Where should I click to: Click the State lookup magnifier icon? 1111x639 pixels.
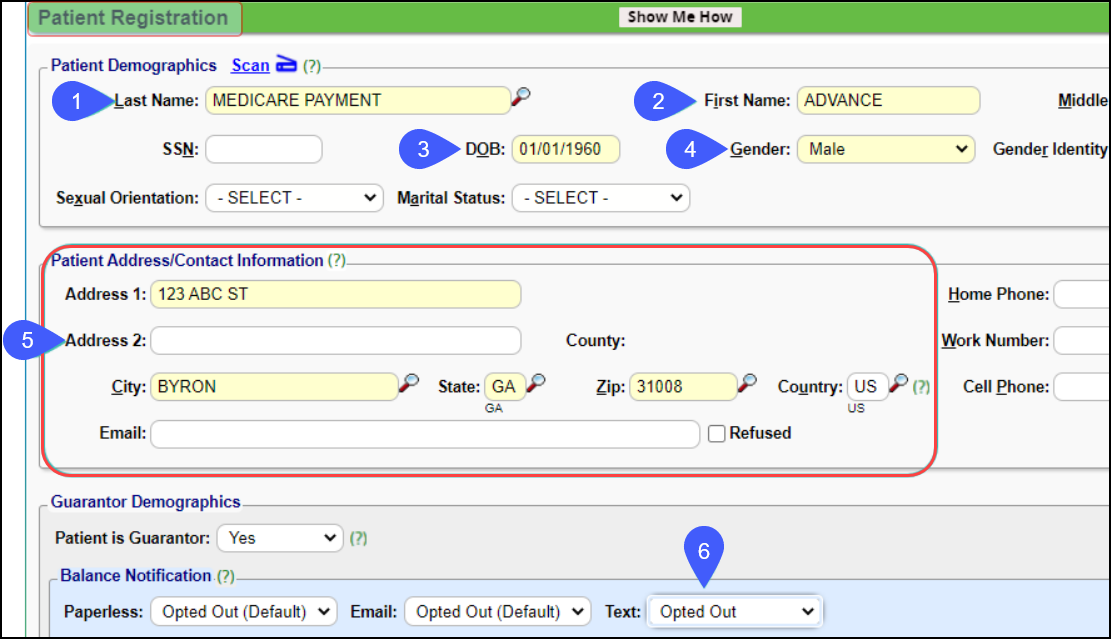[x=537, y=383]
